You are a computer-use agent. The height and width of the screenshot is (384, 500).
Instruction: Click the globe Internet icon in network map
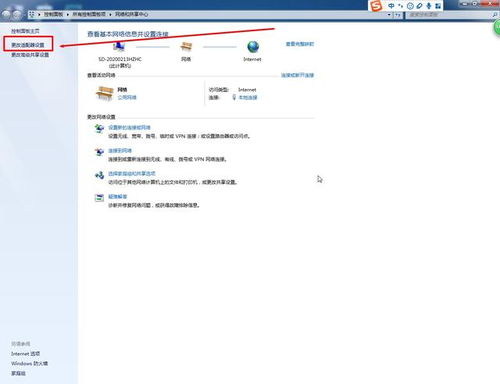click(253, 47)
